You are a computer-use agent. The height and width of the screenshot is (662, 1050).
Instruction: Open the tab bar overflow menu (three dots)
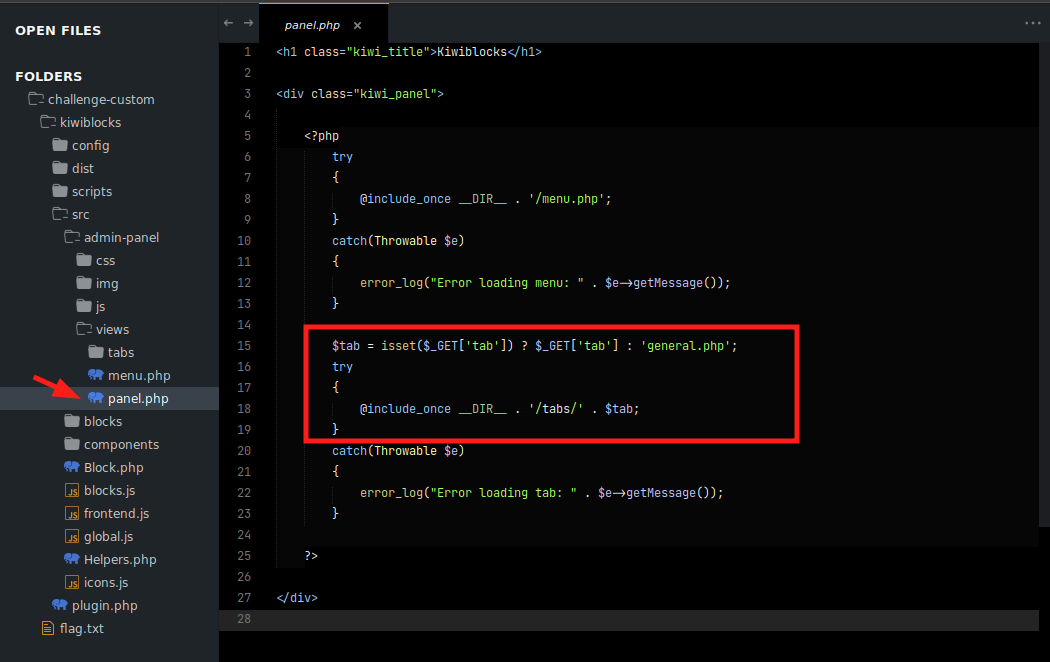1033,23
